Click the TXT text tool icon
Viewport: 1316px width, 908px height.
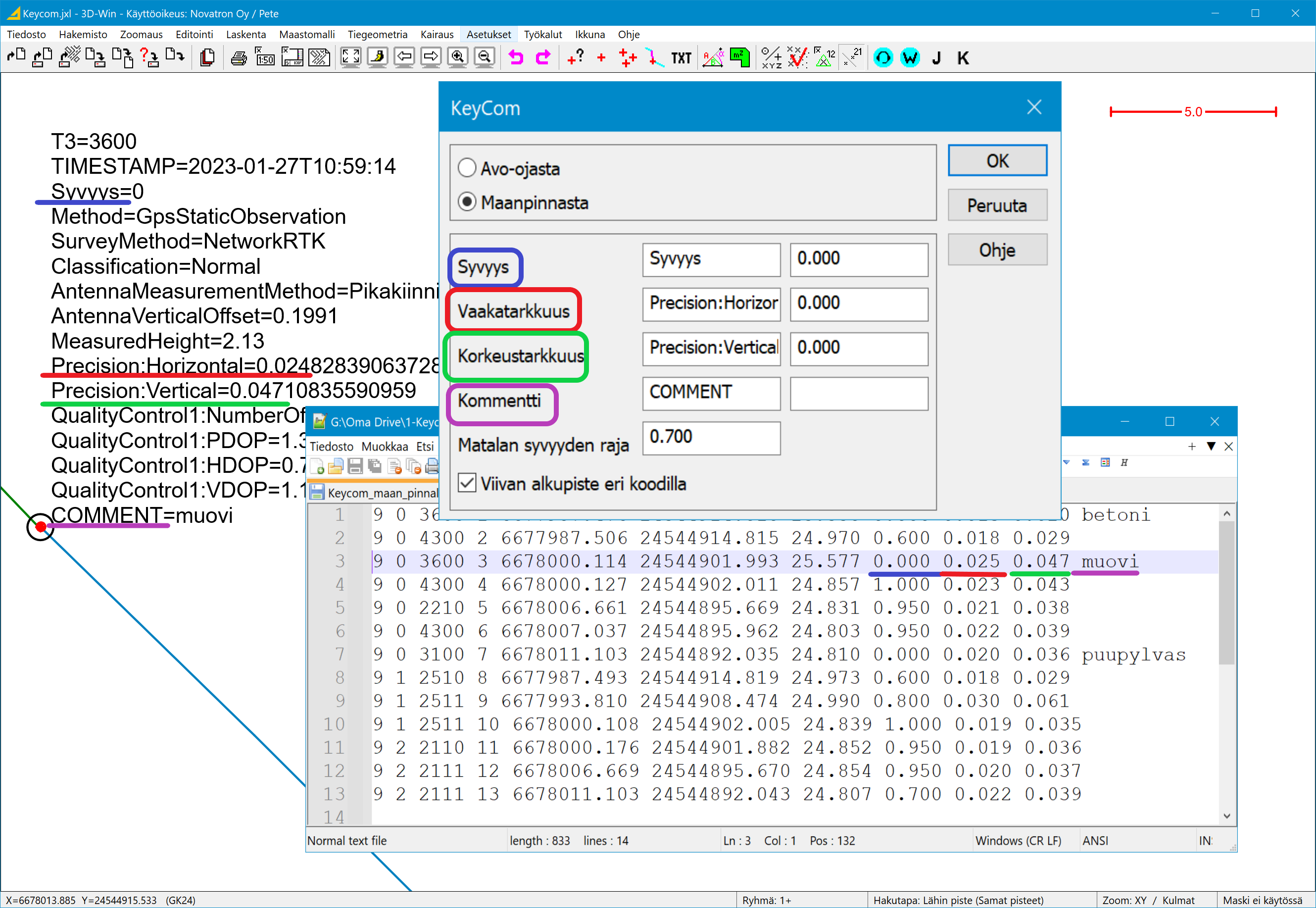coord(681,58)
